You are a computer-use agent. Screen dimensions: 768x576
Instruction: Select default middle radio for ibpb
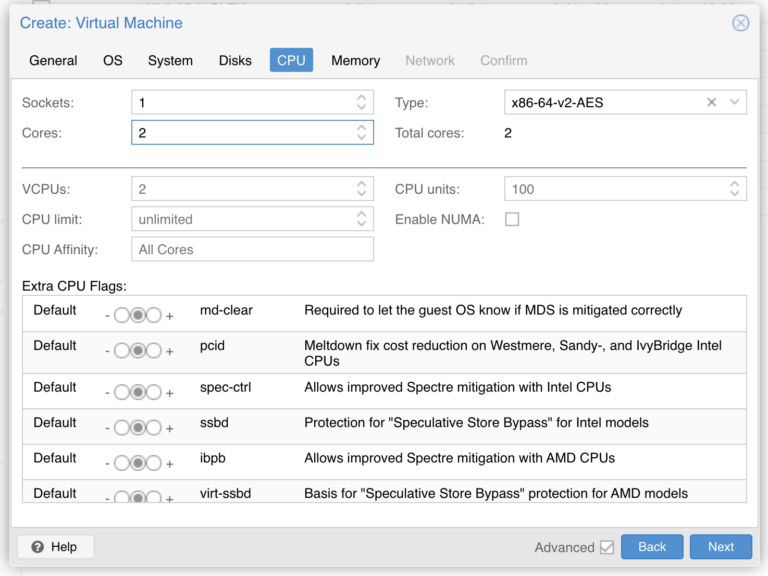[x=138, y=463]
